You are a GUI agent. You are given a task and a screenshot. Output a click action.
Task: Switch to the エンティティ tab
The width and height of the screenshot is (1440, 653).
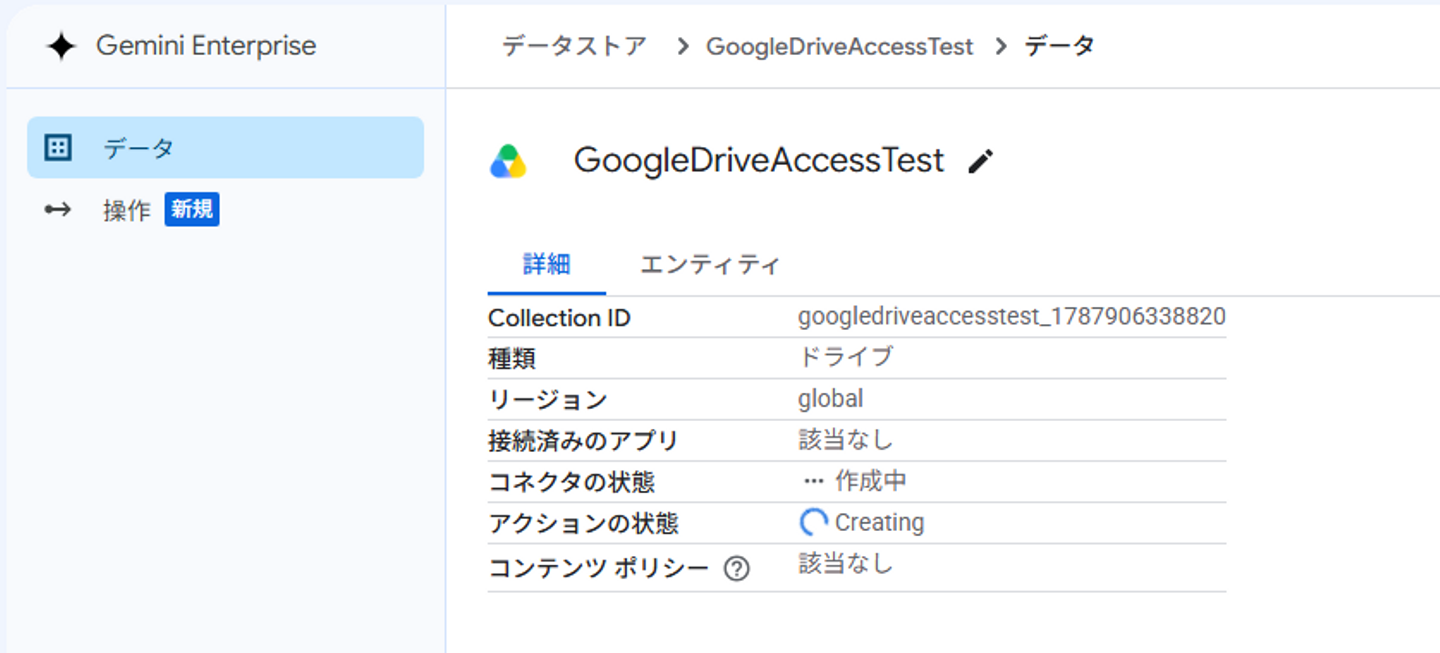pyautogui.click(x=709, y=265)
